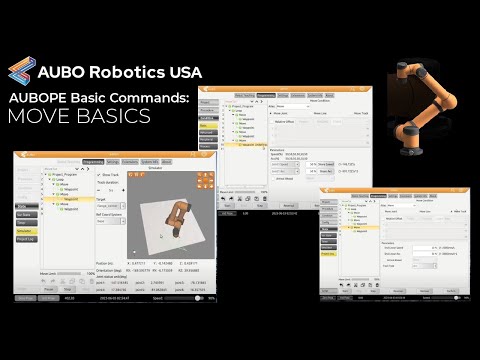The width and height of the screenshot is (480, 360).
Task: Open Alias dropdown in bottom-right window
Action: point(402,206)
